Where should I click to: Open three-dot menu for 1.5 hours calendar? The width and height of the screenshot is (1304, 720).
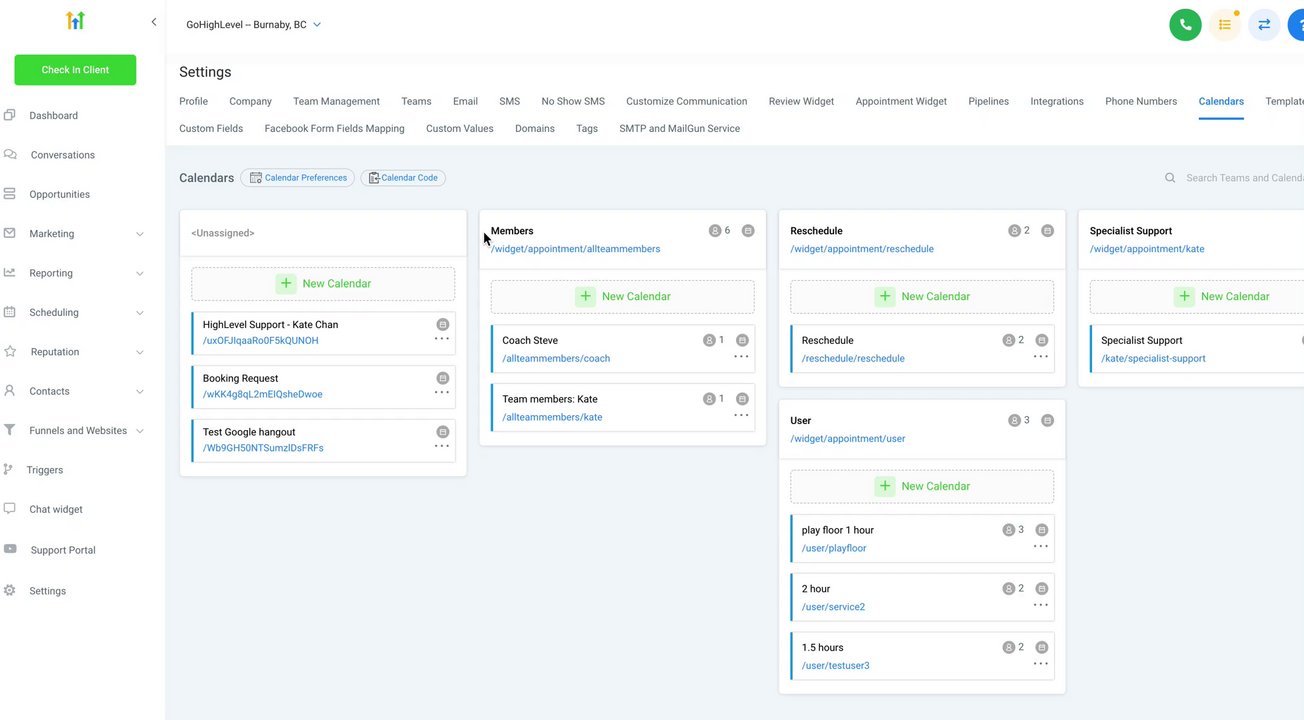pyautogui.click(x=1041, y=664)
